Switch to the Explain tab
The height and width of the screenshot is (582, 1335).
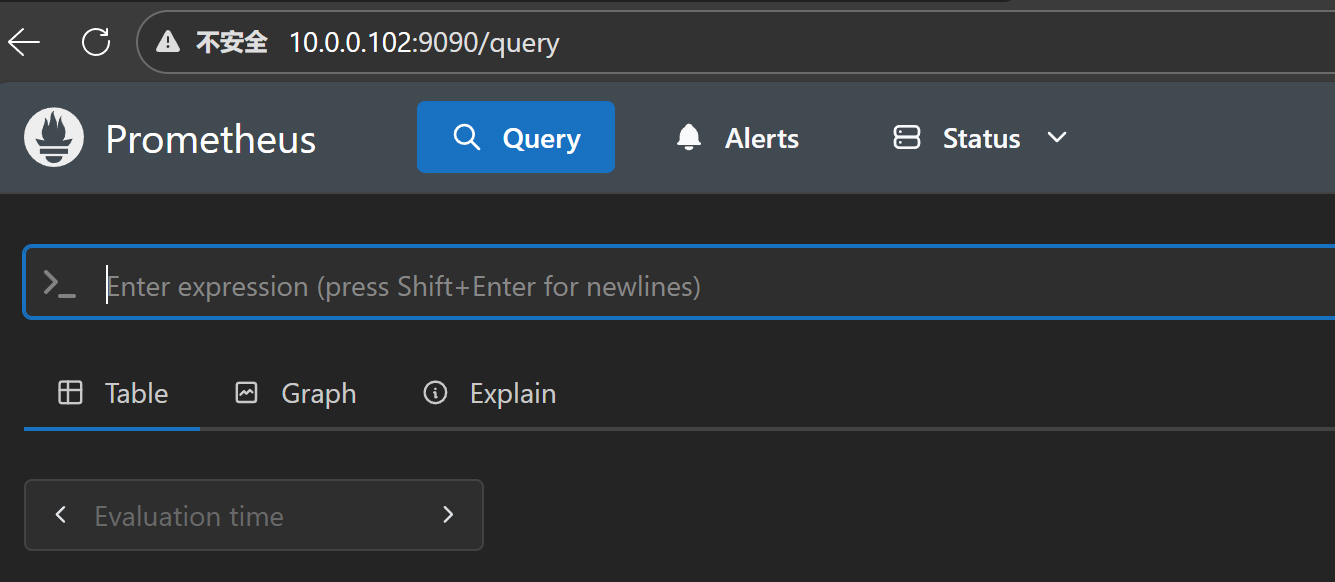coord(489,394)
